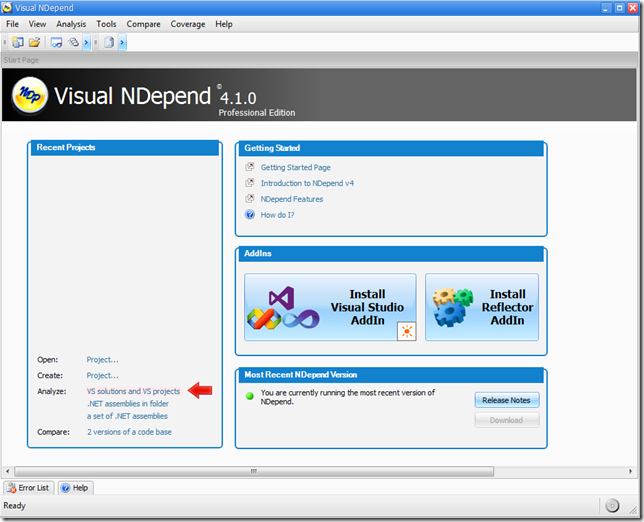Click the Visual Studio analyze toolbar icon

point(56,42)
